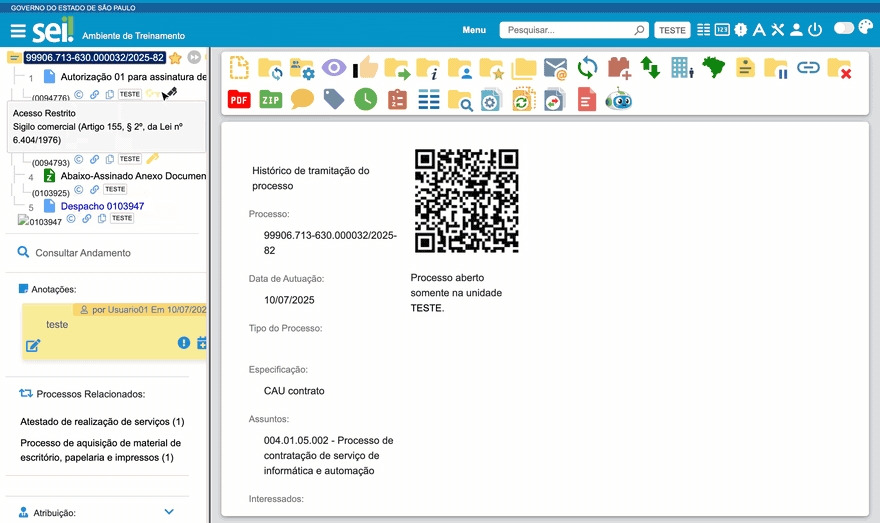
Task: Click the orange speech bubble icon
Action: [x=302, y=99]
